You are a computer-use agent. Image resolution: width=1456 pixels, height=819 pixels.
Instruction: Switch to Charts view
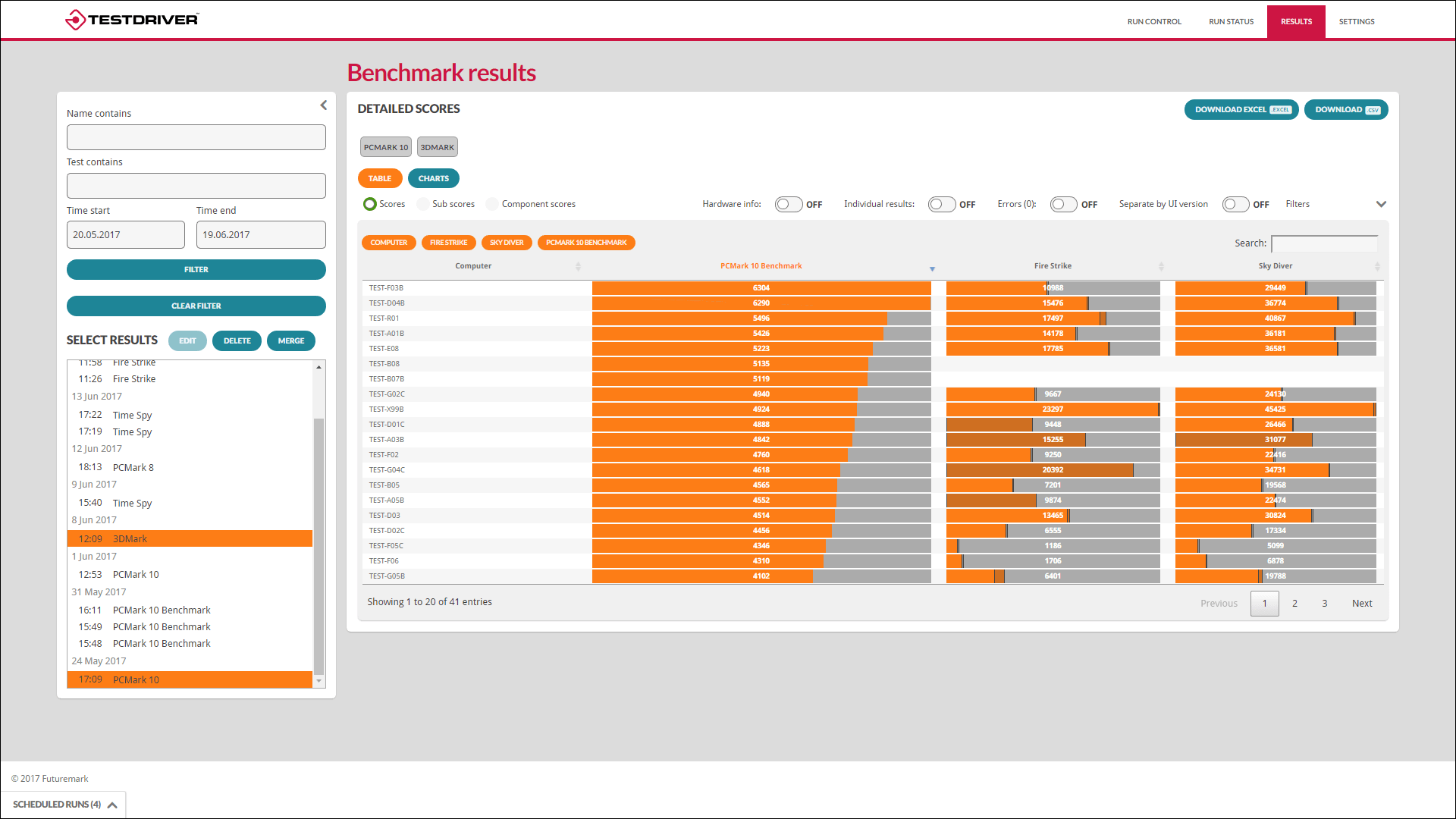(433, 178)
